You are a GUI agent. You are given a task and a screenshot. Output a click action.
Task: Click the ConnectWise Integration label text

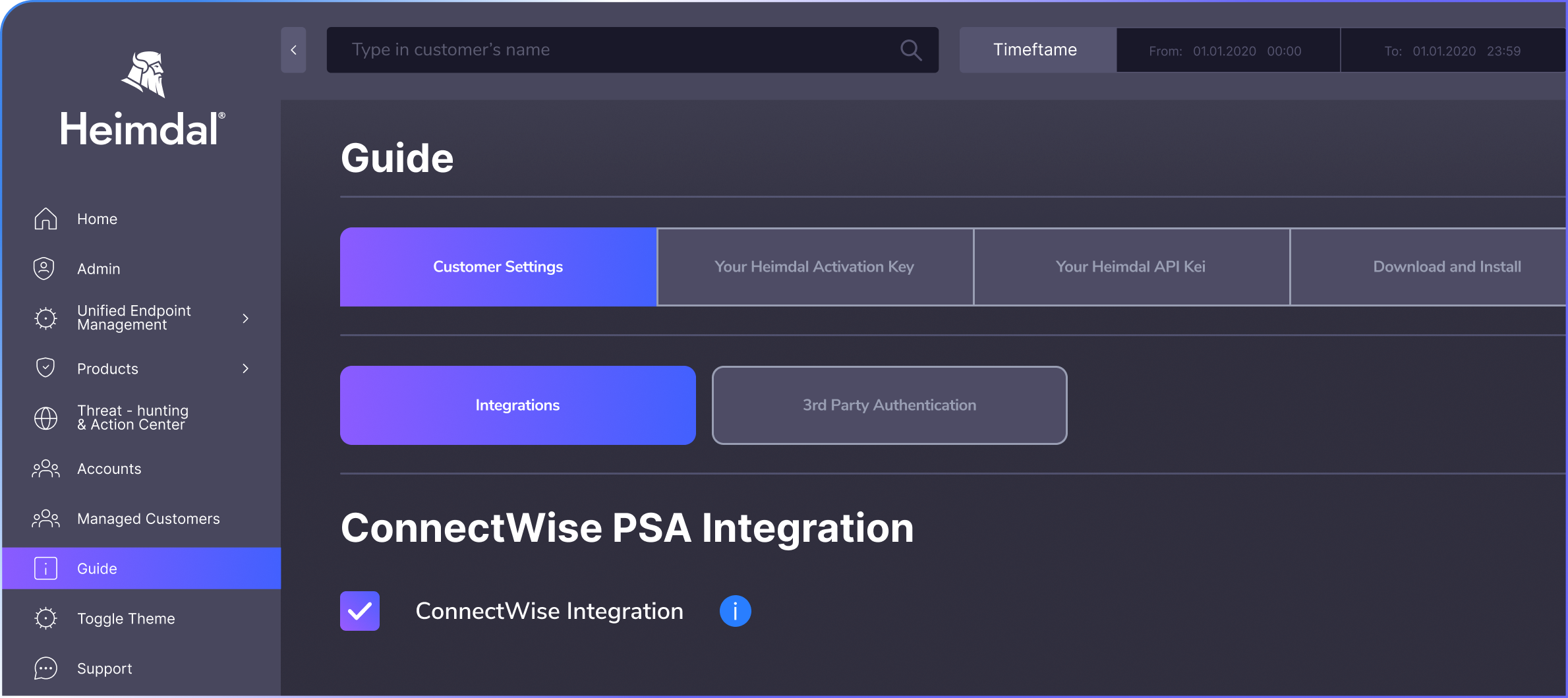point(550,611)
